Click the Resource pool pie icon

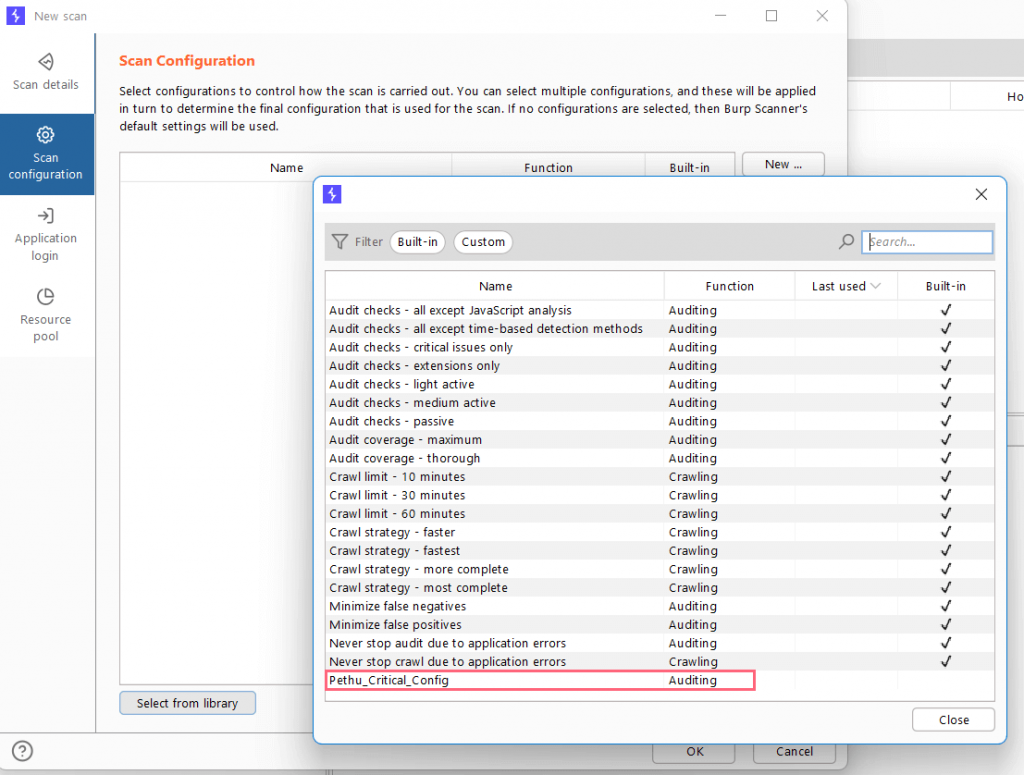click(46, 296)
